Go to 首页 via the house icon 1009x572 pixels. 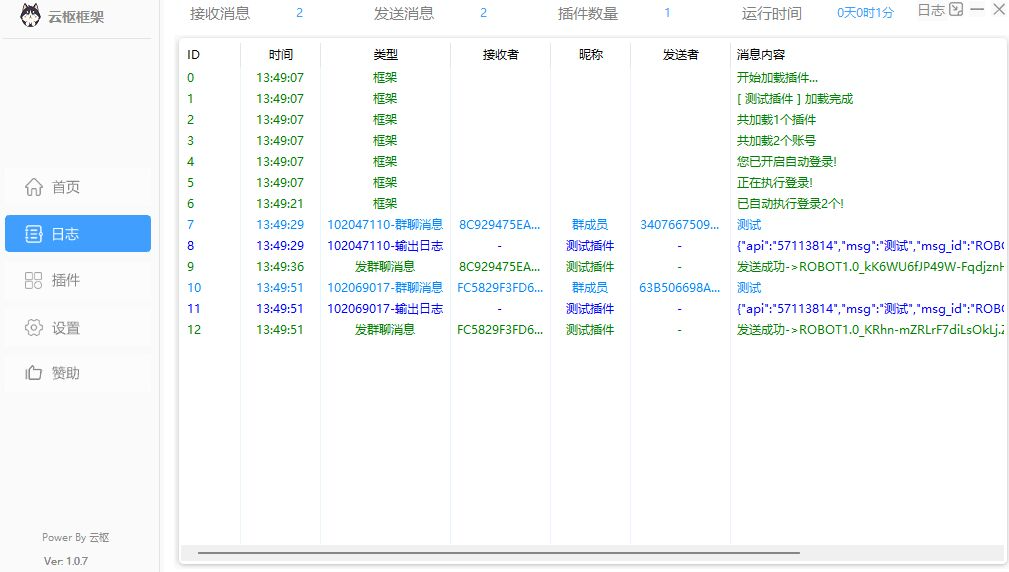[x=34, y=187]
